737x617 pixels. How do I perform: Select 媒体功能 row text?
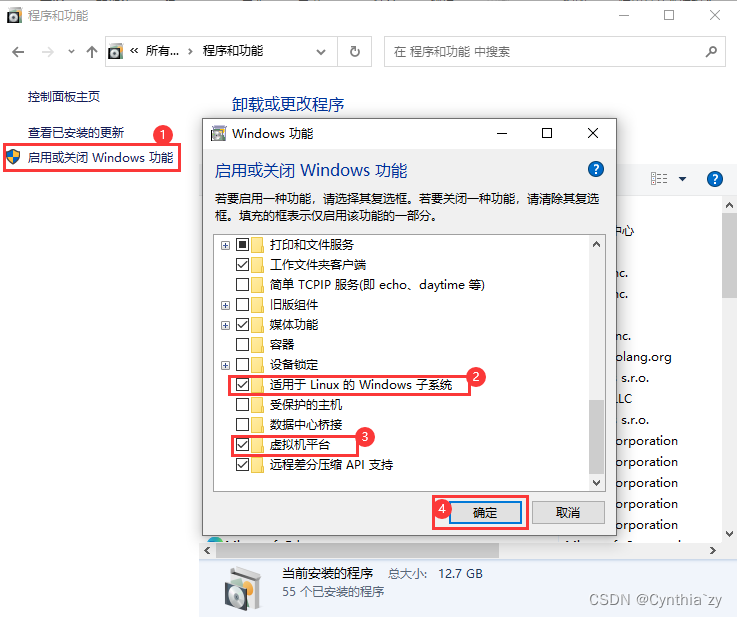coord(294,325)
